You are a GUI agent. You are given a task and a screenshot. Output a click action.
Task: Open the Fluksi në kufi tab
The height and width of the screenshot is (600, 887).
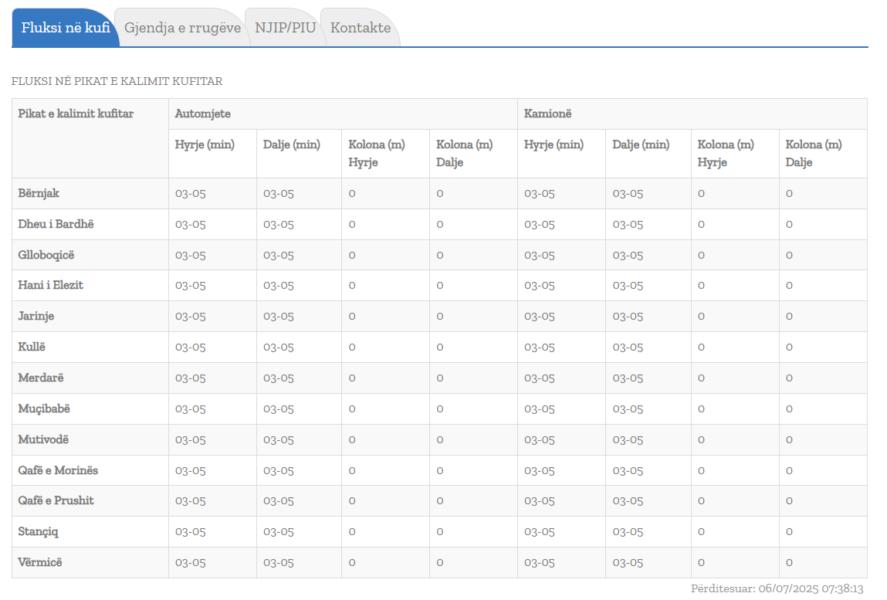(x=66, y=27)
